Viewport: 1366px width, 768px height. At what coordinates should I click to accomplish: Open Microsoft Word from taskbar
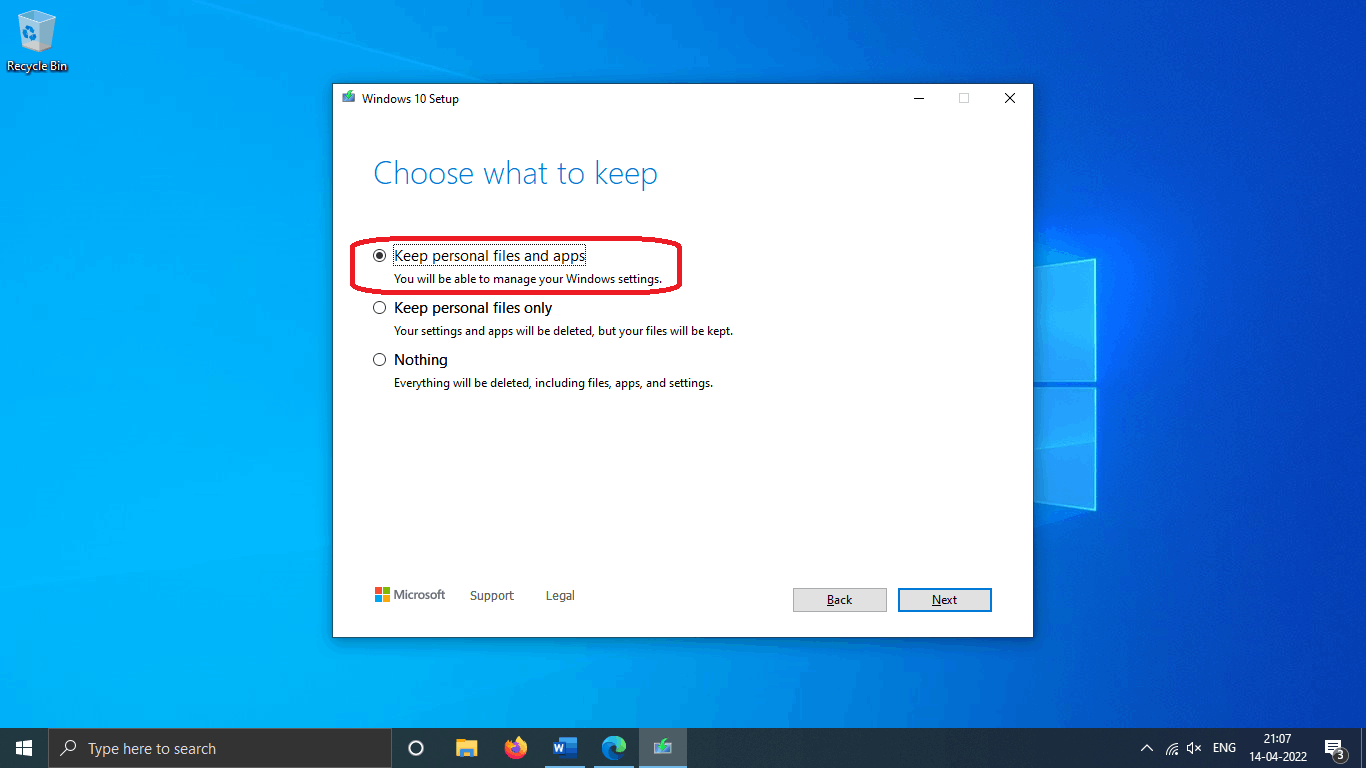click(x=565, y=748)
